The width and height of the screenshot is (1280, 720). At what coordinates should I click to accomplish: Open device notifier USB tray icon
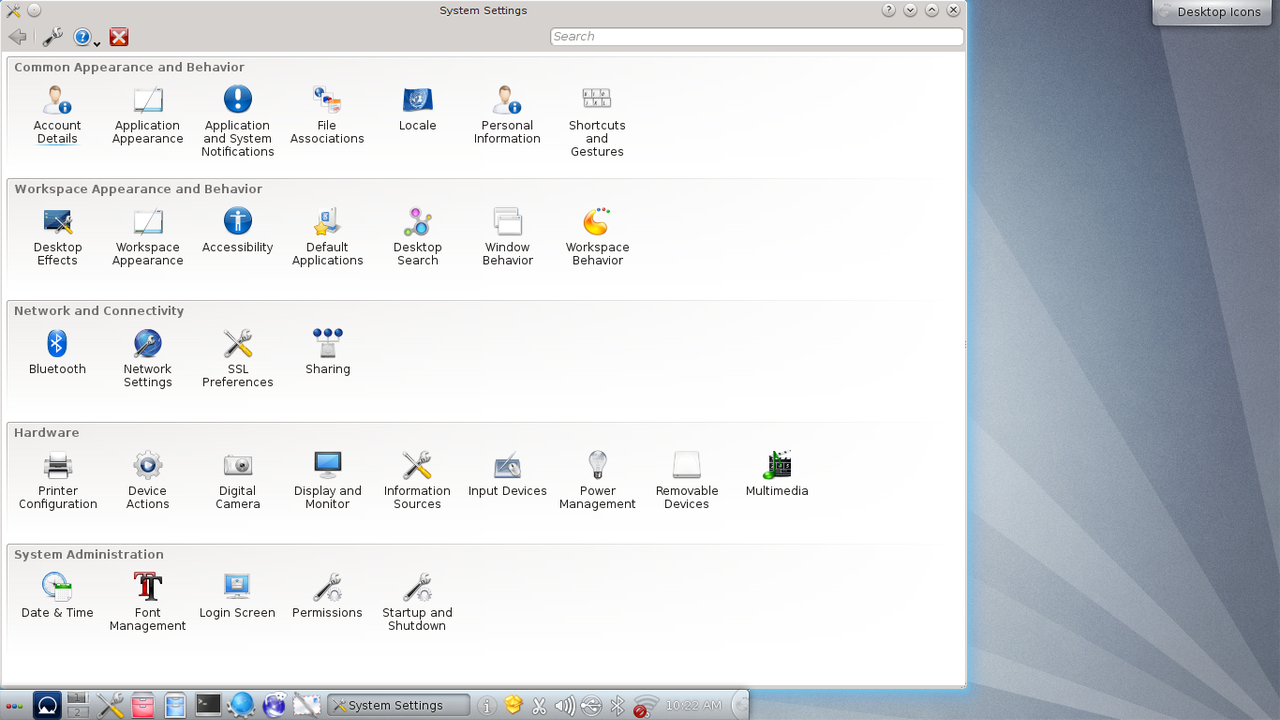click(x=591, y=706)
